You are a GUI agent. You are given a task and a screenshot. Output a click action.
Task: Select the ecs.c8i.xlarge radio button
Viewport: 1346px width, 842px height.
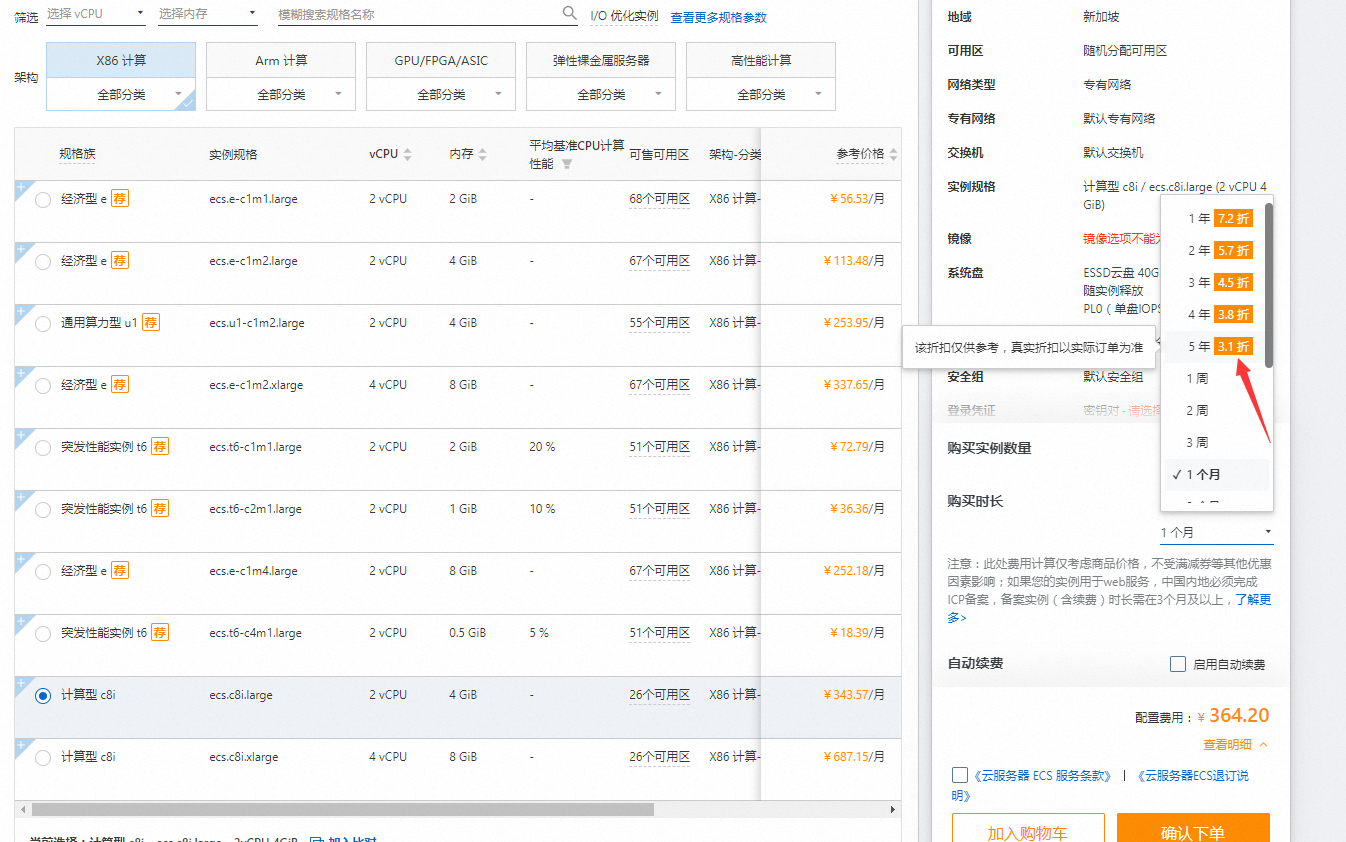coord(43,758)
